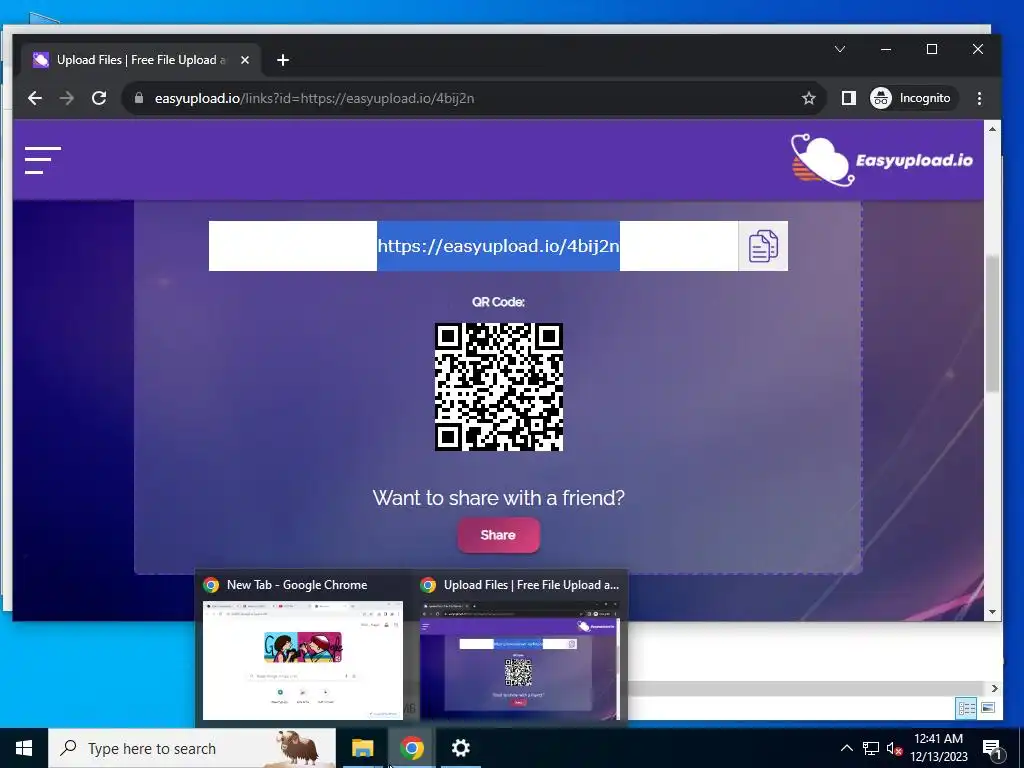The height and width of the screenshot is (768, 1024).
Task: Open the clock and date flyout
Action: [938, 748]
